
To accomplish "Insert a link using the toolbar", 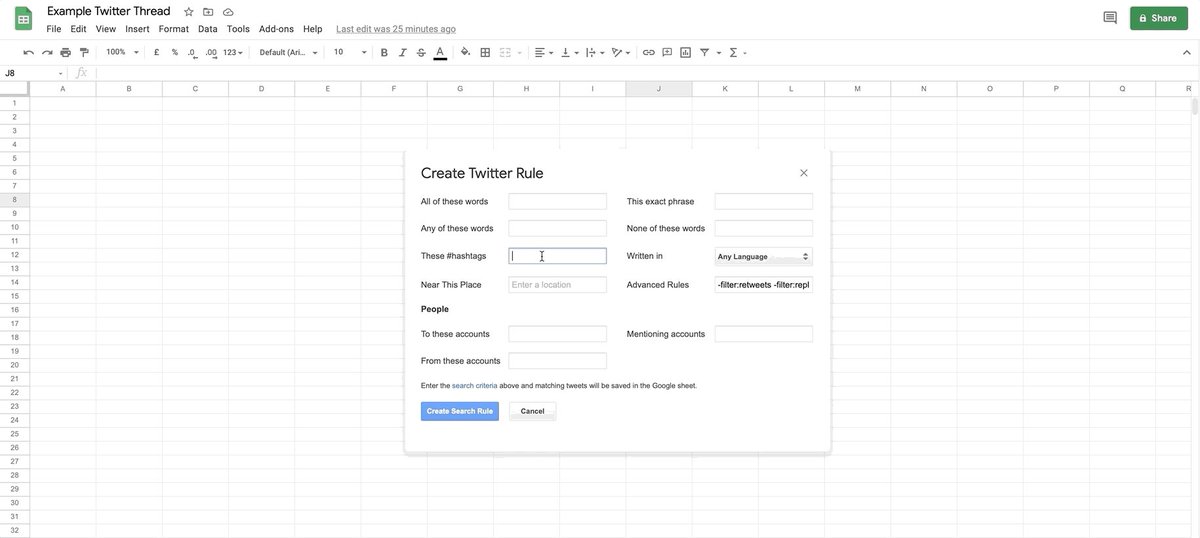I will (649, 52).
